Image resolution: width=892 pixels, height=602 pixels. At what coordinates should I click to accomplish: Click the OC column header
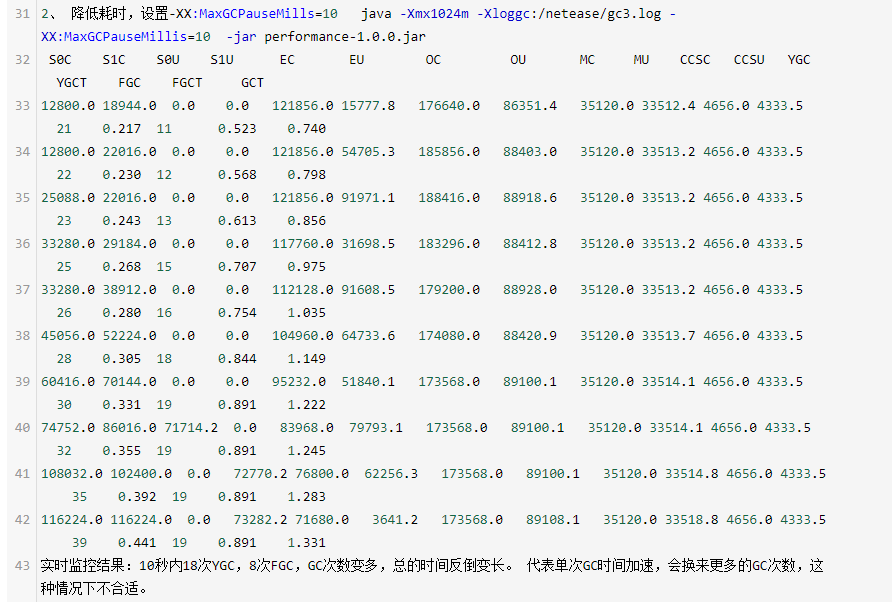point(433,60)
